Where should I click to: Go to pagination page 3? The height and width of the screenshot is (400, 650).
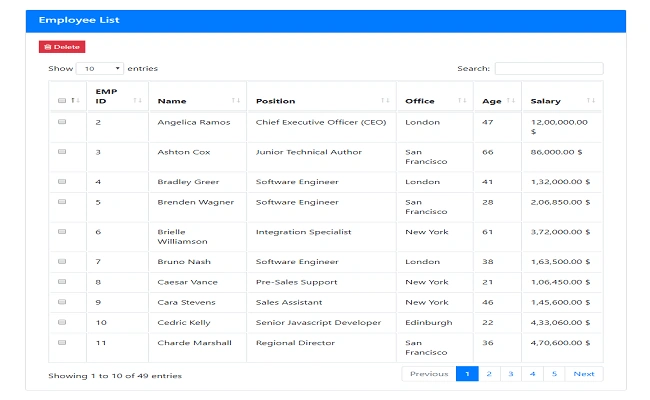(511, 374)
